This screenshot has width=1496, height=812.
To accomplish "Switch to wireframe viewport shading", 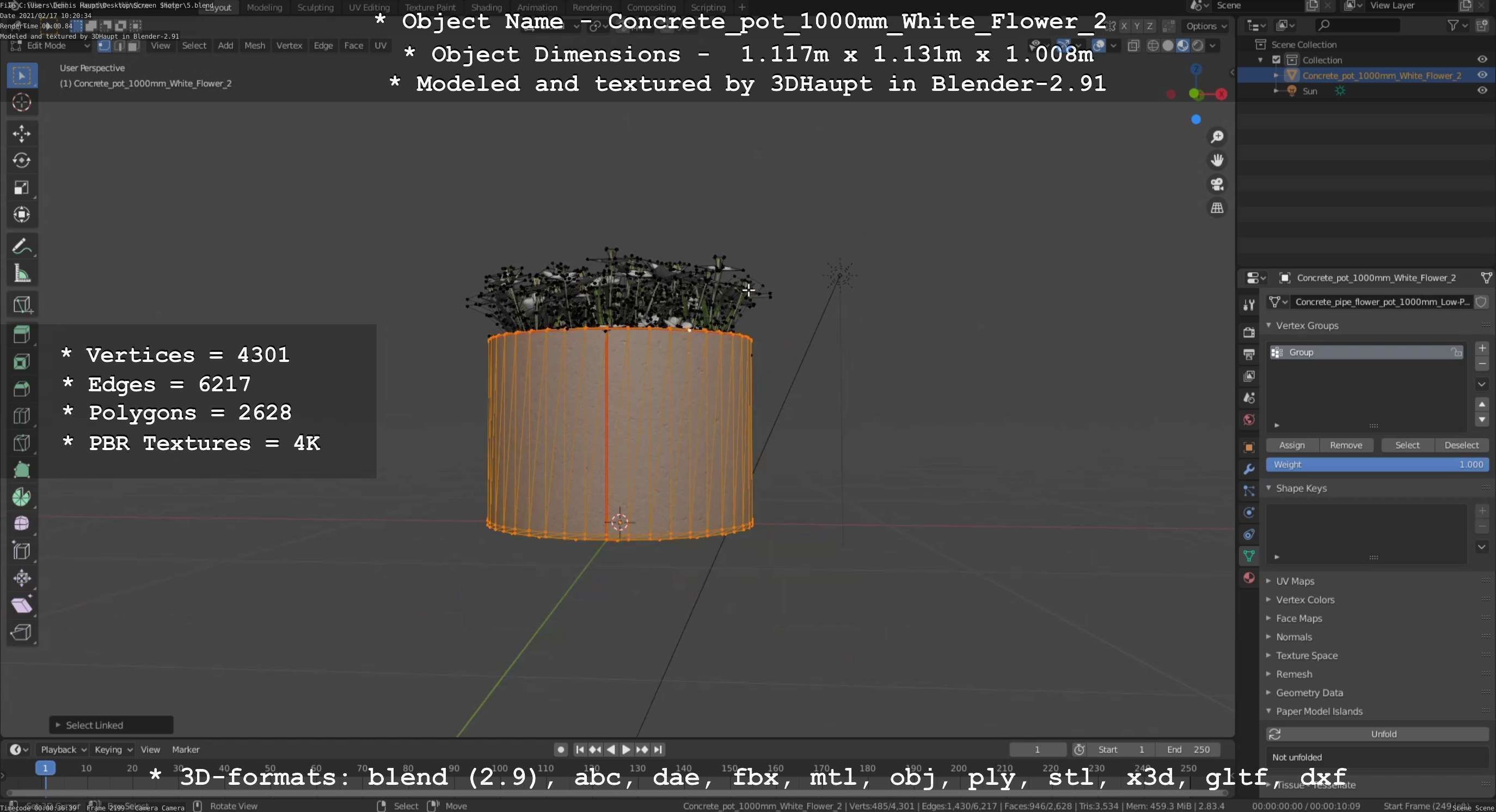I will click(1154, 45).
